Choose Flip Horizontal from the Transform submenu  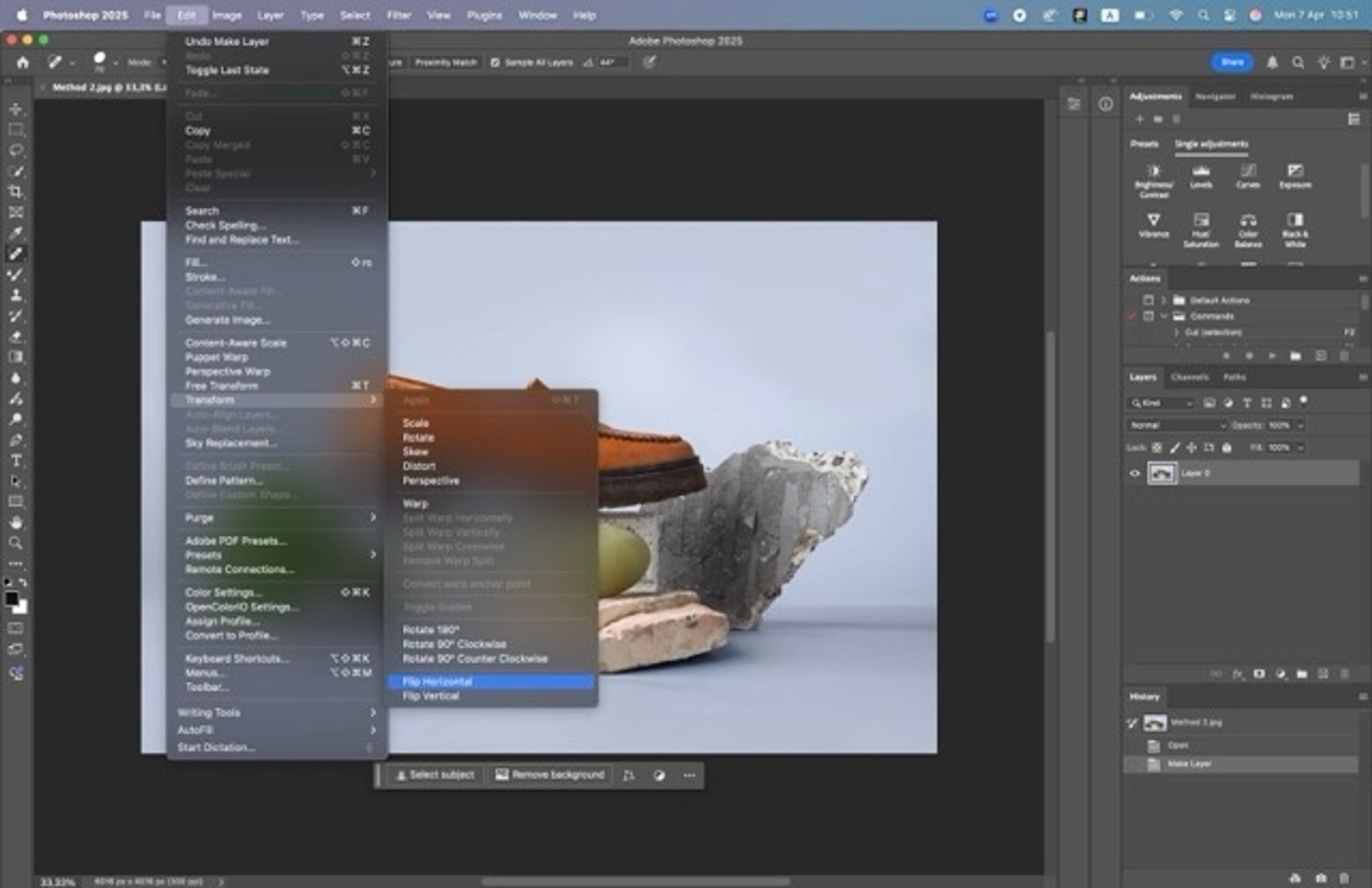[438, 681]
